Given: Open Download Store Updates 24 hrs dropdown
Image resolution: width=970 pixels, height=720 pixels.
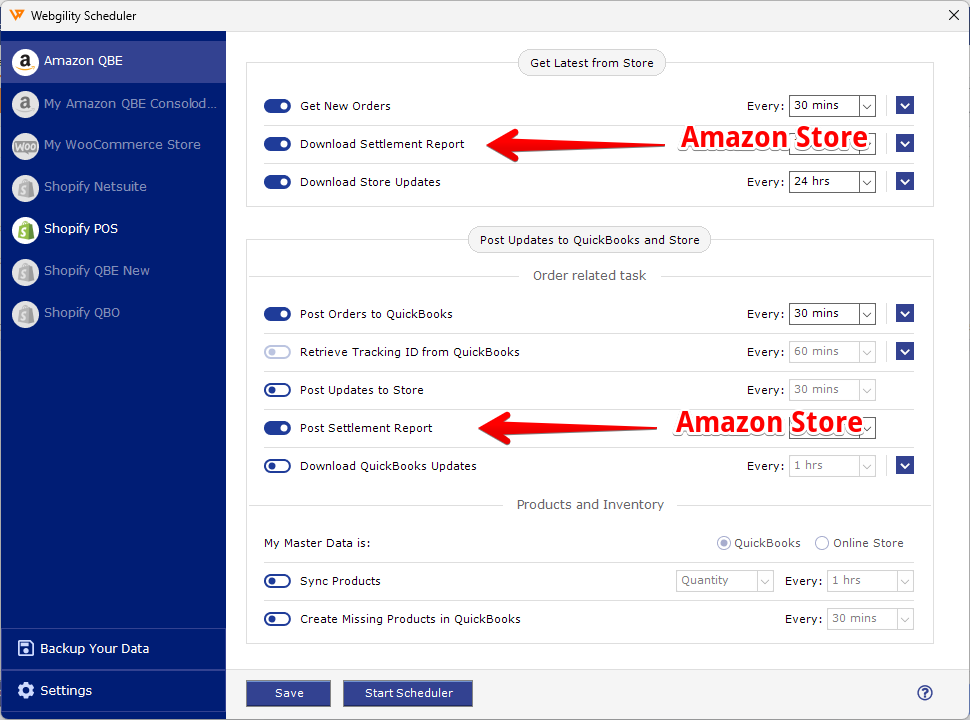Looking at the screenshot, I should pos(832,182).
